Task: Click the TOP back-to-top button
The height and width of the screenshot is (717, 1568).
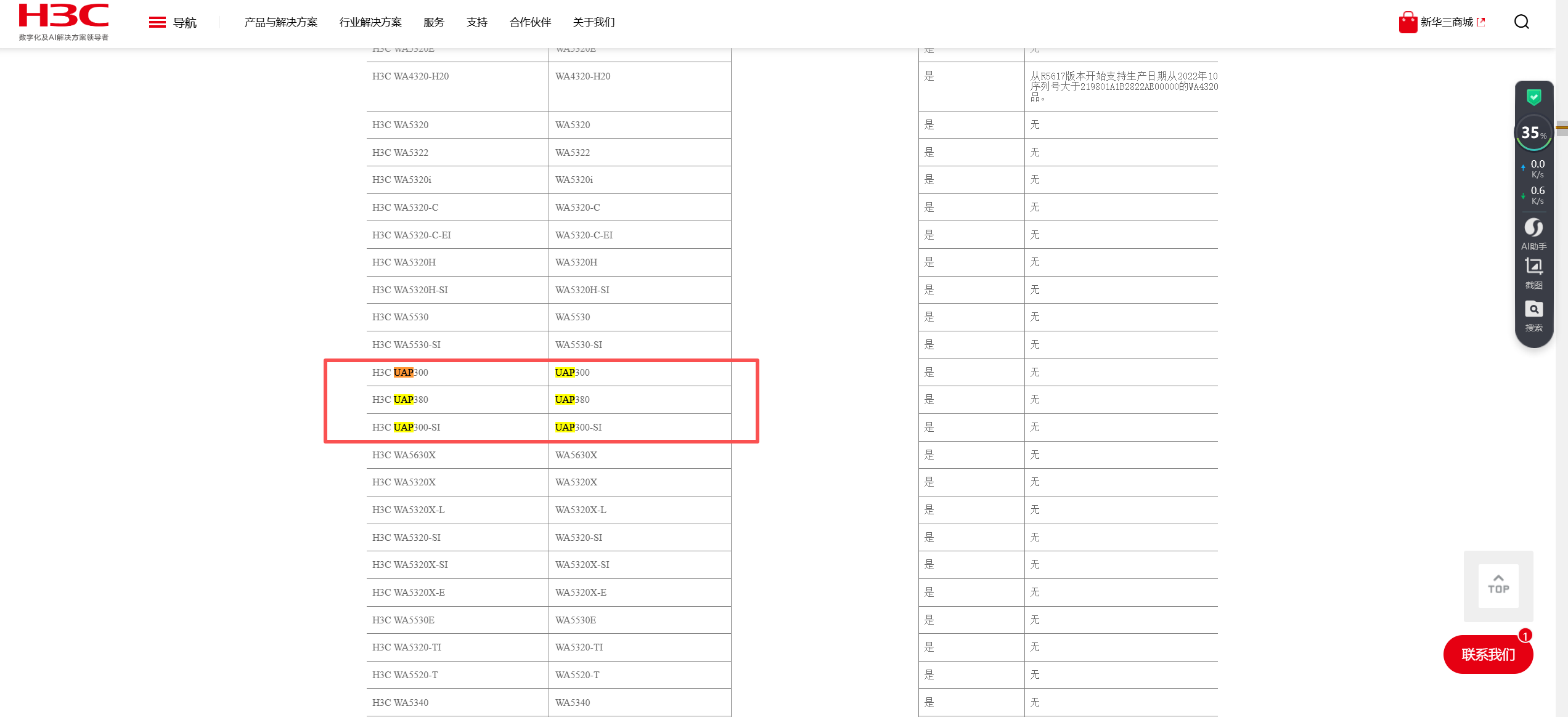Action: (1498, 585)
